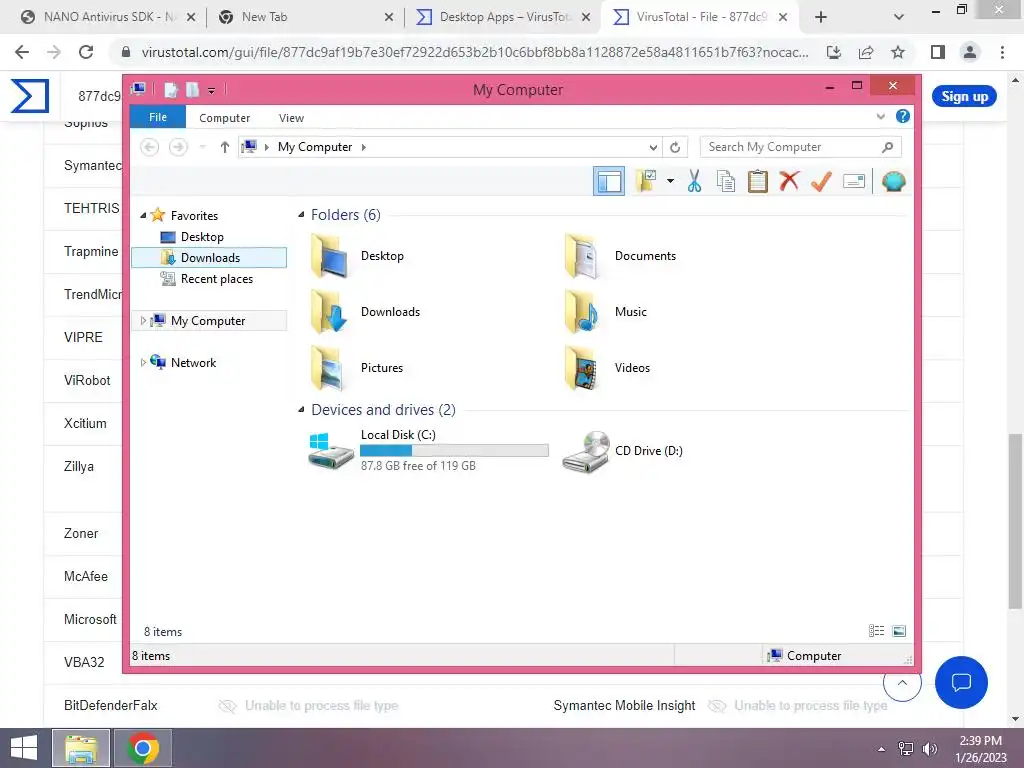This screenshot has width=1024, height=768.
Task: Expand Network in navigation pane
Action: coord(143,362)
